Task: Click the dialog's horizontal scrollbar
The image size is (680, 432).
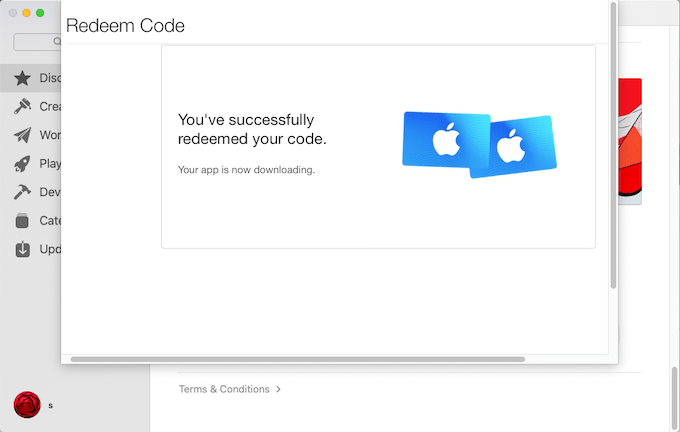Action: (x=298, y=359)
